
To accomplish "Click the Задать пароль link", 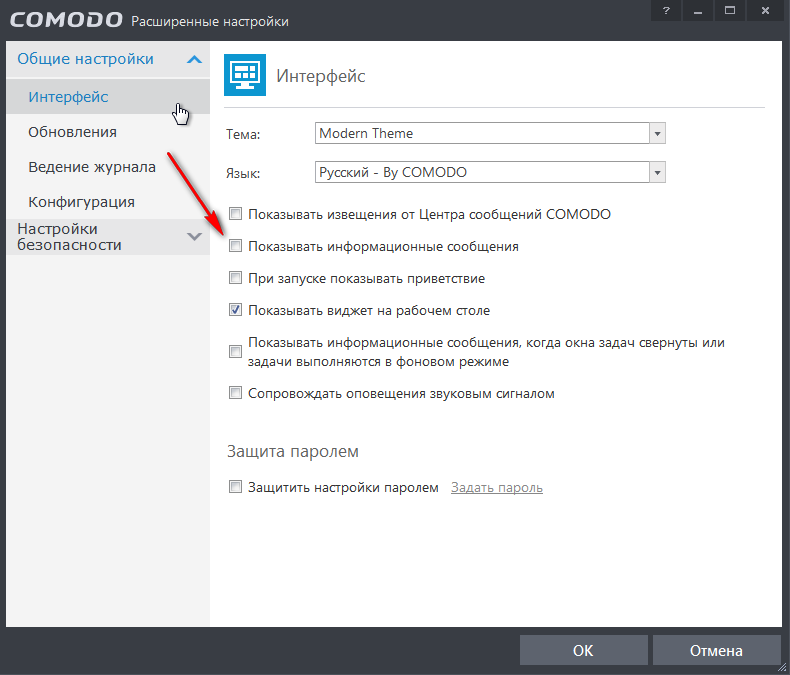I will click(x=497, y=488).
